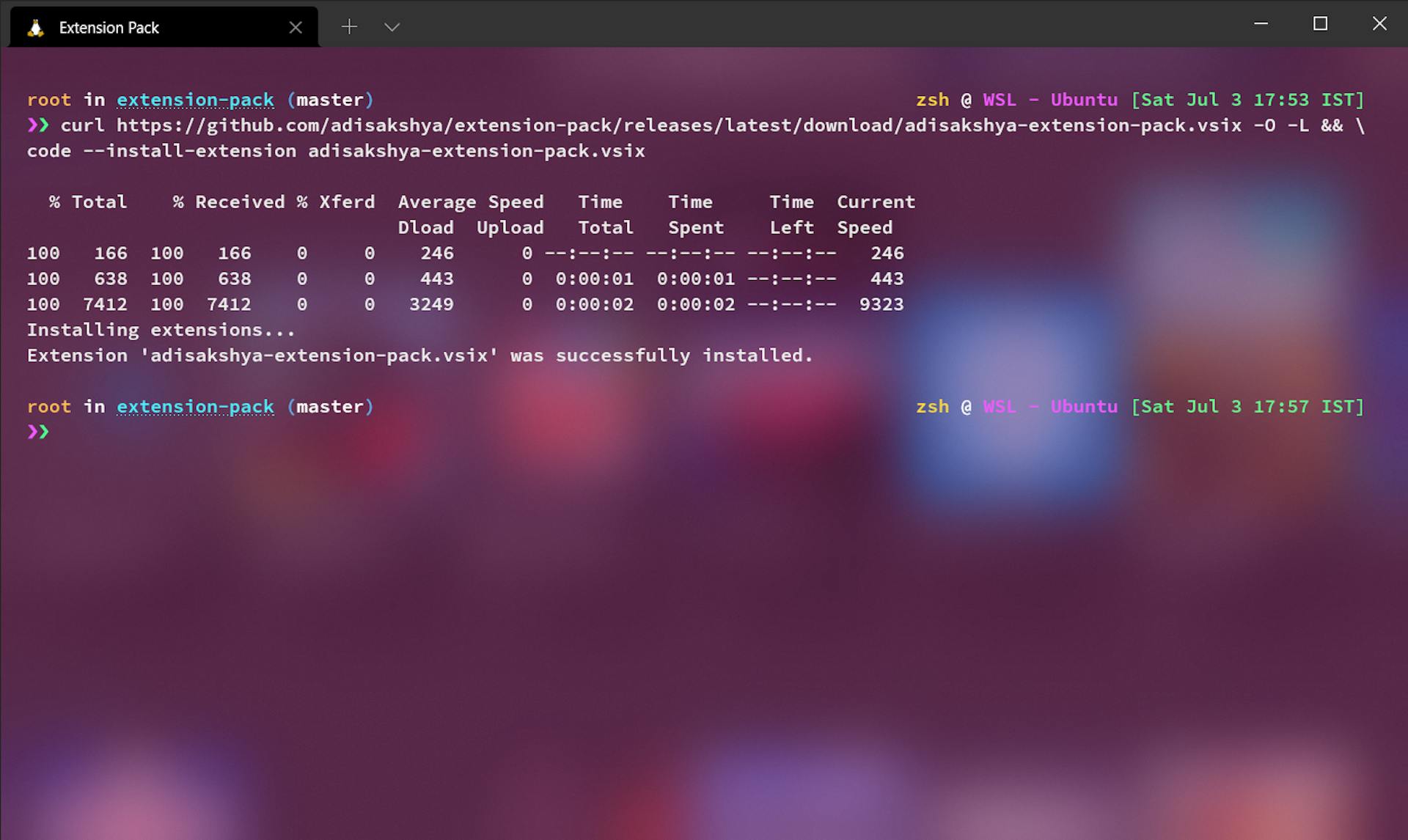The height and width of the screenshot is (840, 1408).
Task: Open the tab selection chevron dropdown
Action: pyautogui.click(x=392, y=26)
